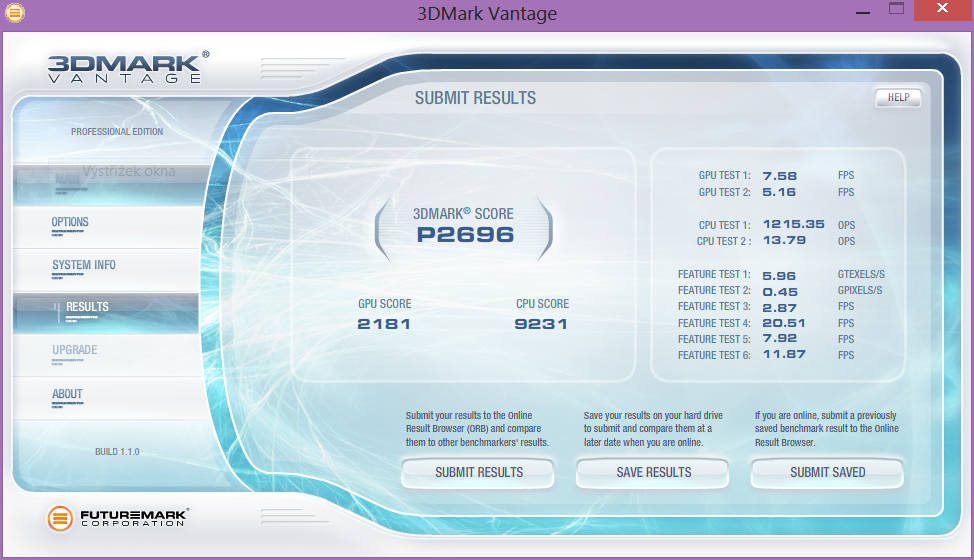This screenshot has height=560, width=974.
Task: Close the 3DMark Vantage window
Action: (942, 10)
